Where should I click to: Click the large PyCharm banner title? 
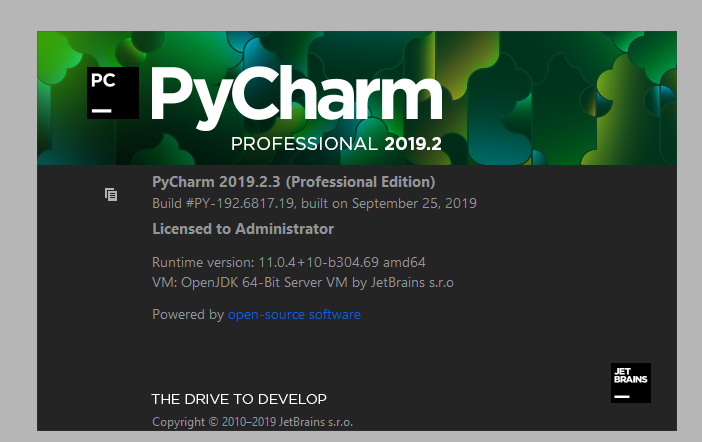pyautogui.click(x=297, y=96)
